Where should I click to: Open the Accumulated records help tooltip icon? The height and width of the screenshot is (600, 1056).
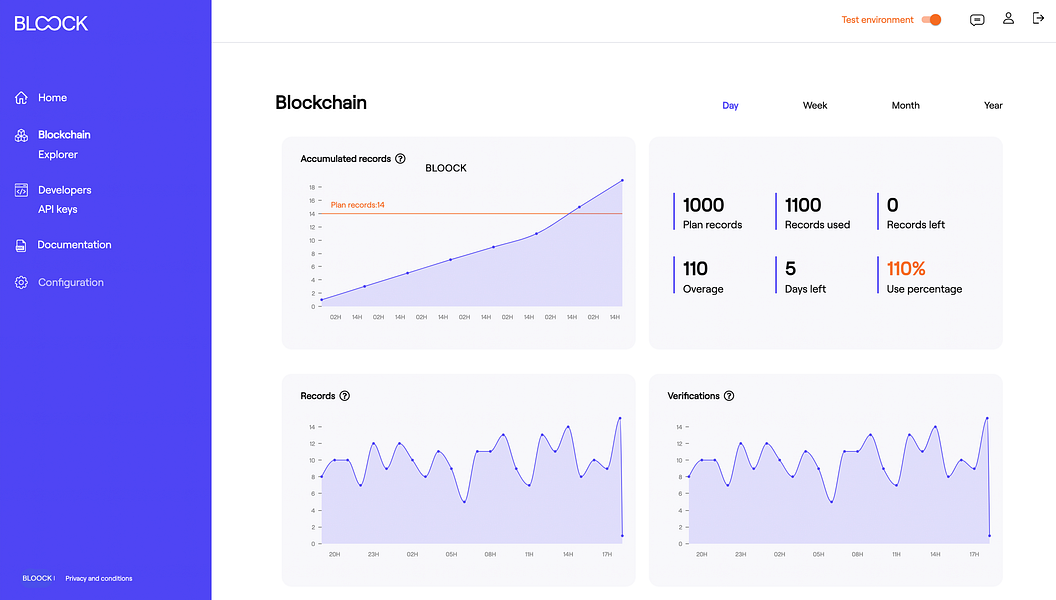point(400,158)
